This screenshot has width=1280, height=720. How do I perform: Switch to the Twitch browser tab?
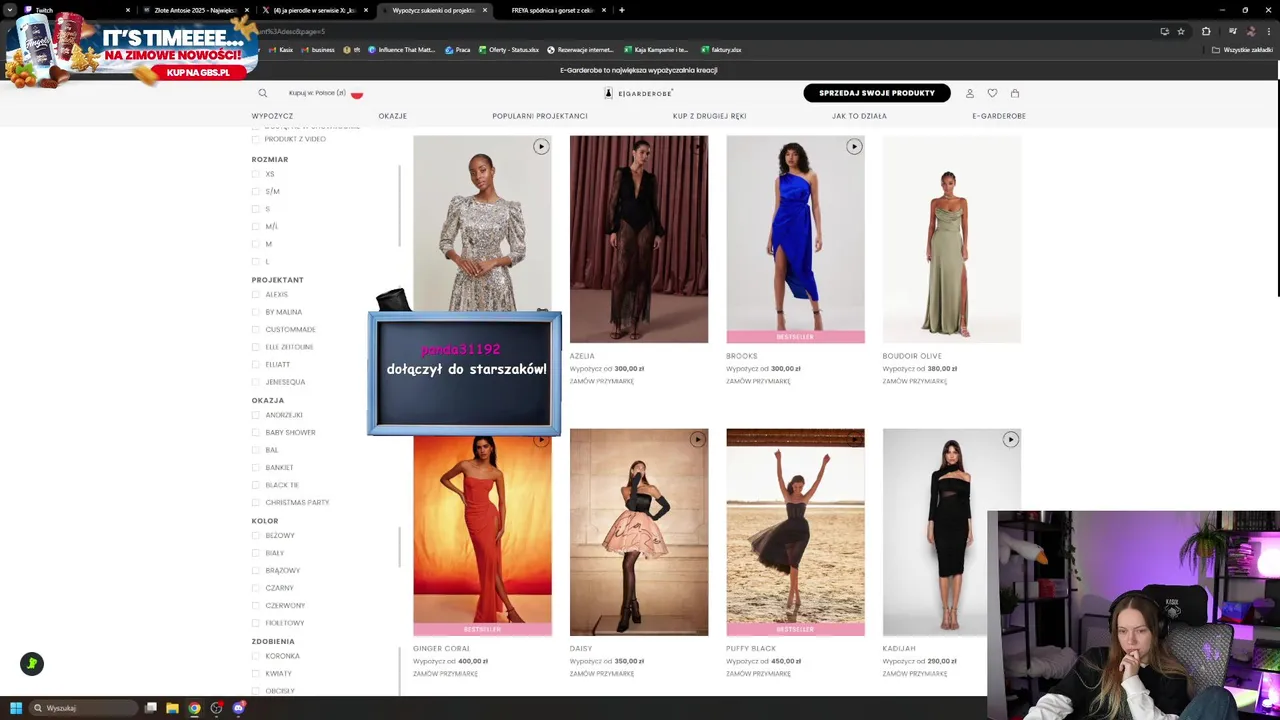coord(78,10)
